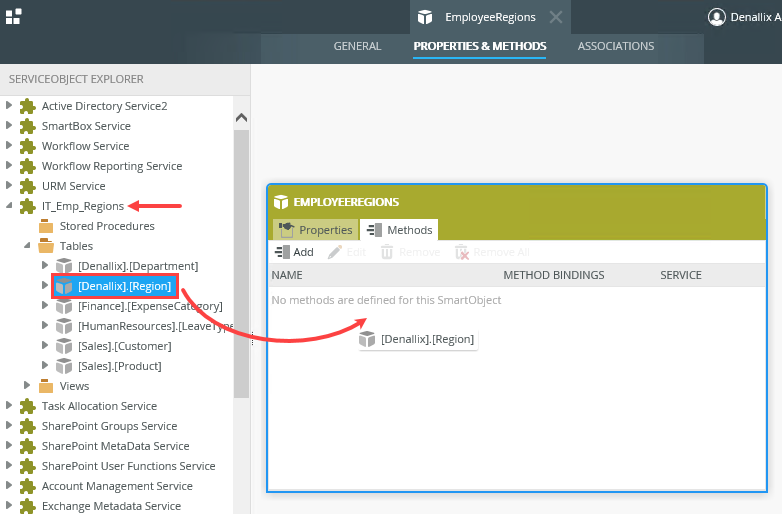Image resolution: width=782 pixels, height=514 pixels.
Task: Click the Remove All methods button
Action: [492, 252]
